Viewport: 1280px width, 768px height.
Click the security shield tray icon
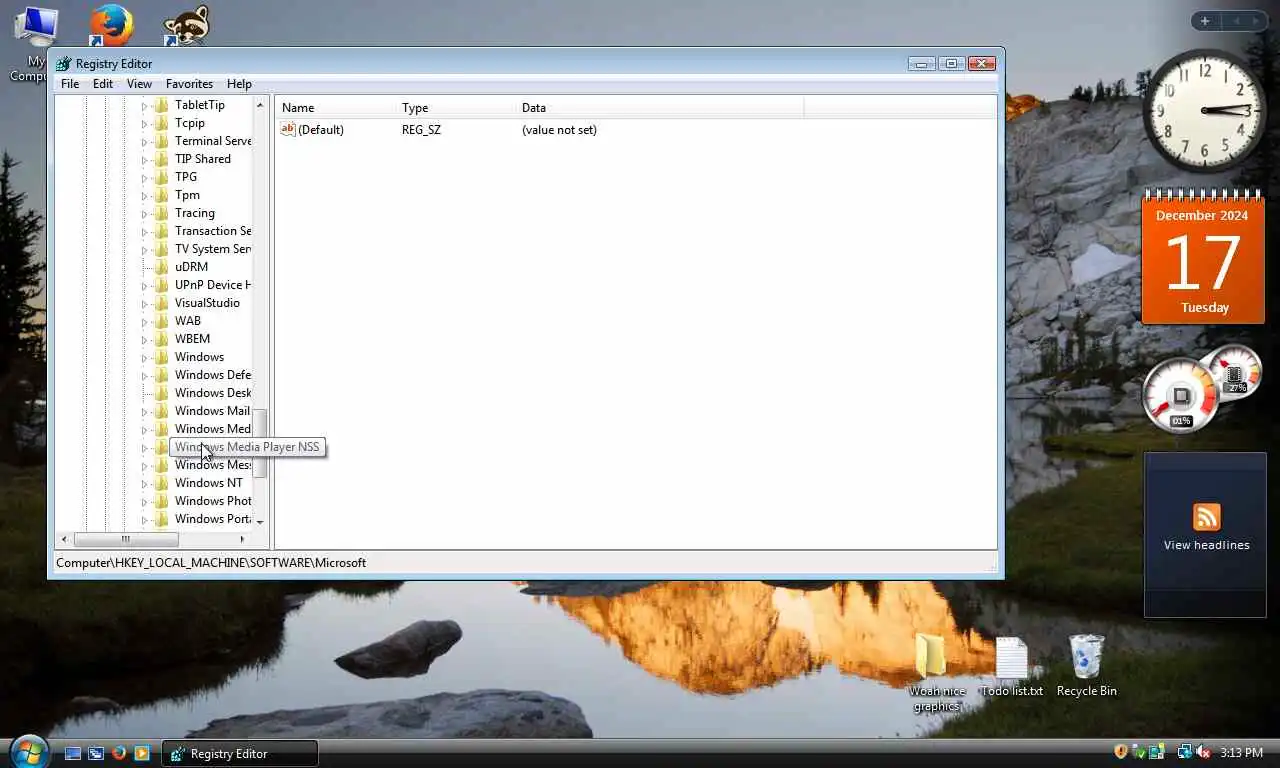tap(1121, 752)
